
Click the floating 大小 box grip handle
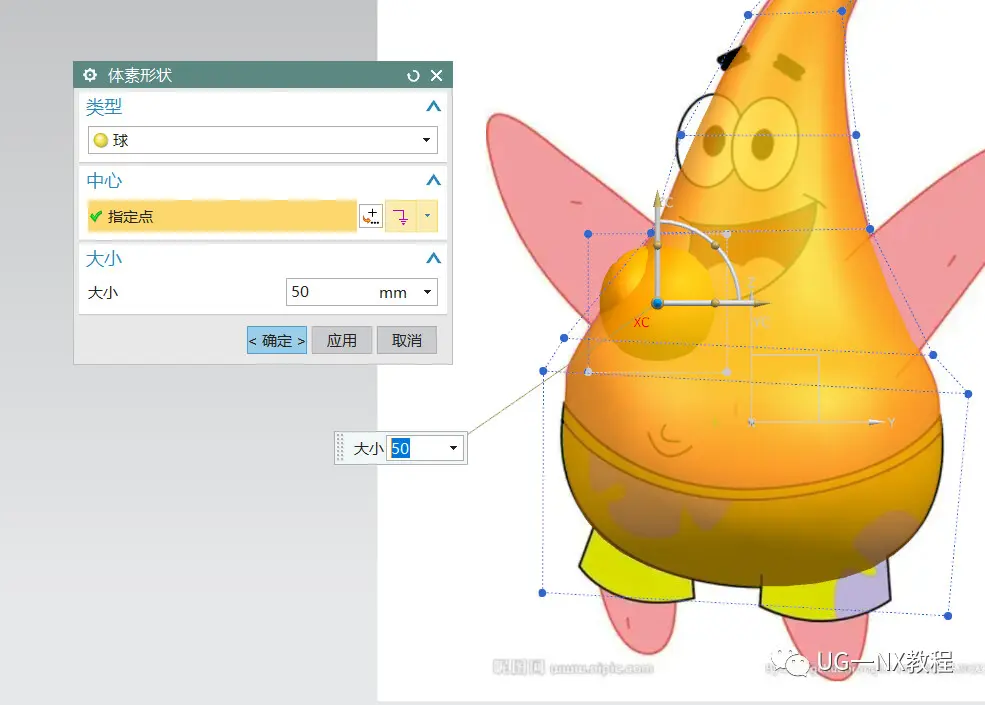pos(340,448)
